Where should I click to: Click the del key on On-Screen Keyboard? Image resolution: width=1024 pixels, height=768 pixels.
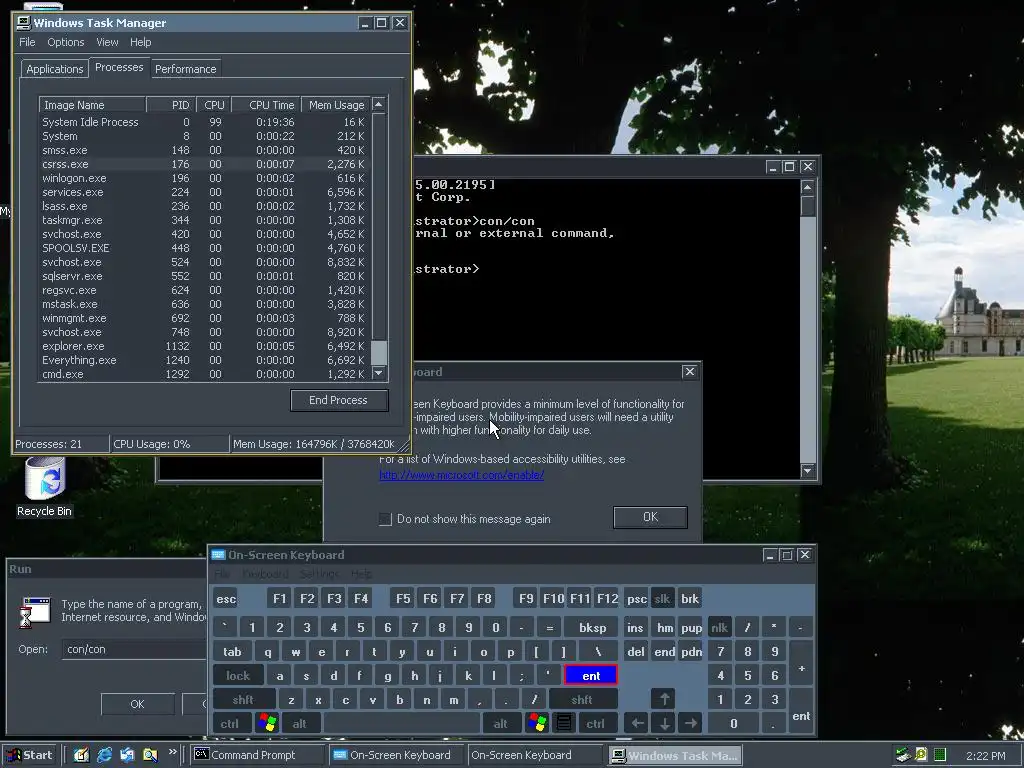(635, 651)
